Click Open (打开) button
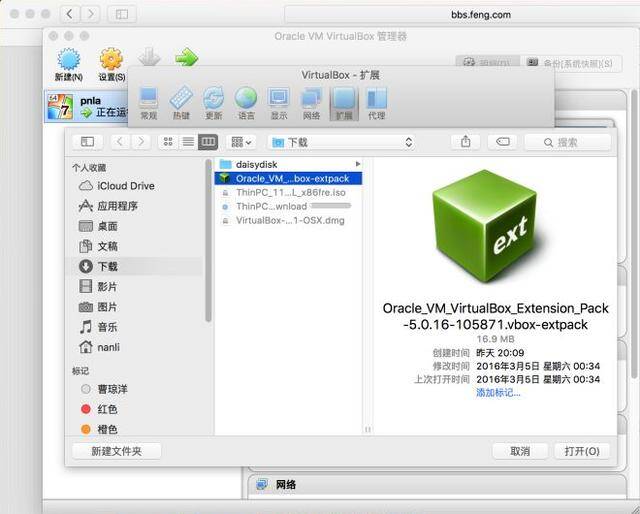This screenshot has width=640, height=514. [582, 451]
